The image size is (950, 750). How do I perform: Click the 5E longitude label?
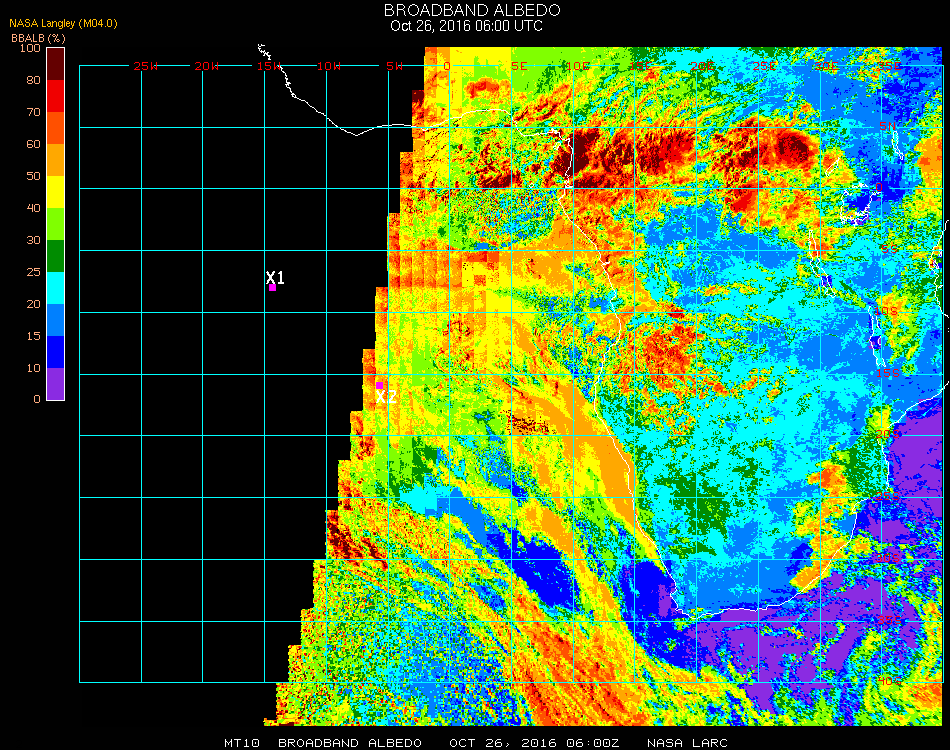click(518, 66)
